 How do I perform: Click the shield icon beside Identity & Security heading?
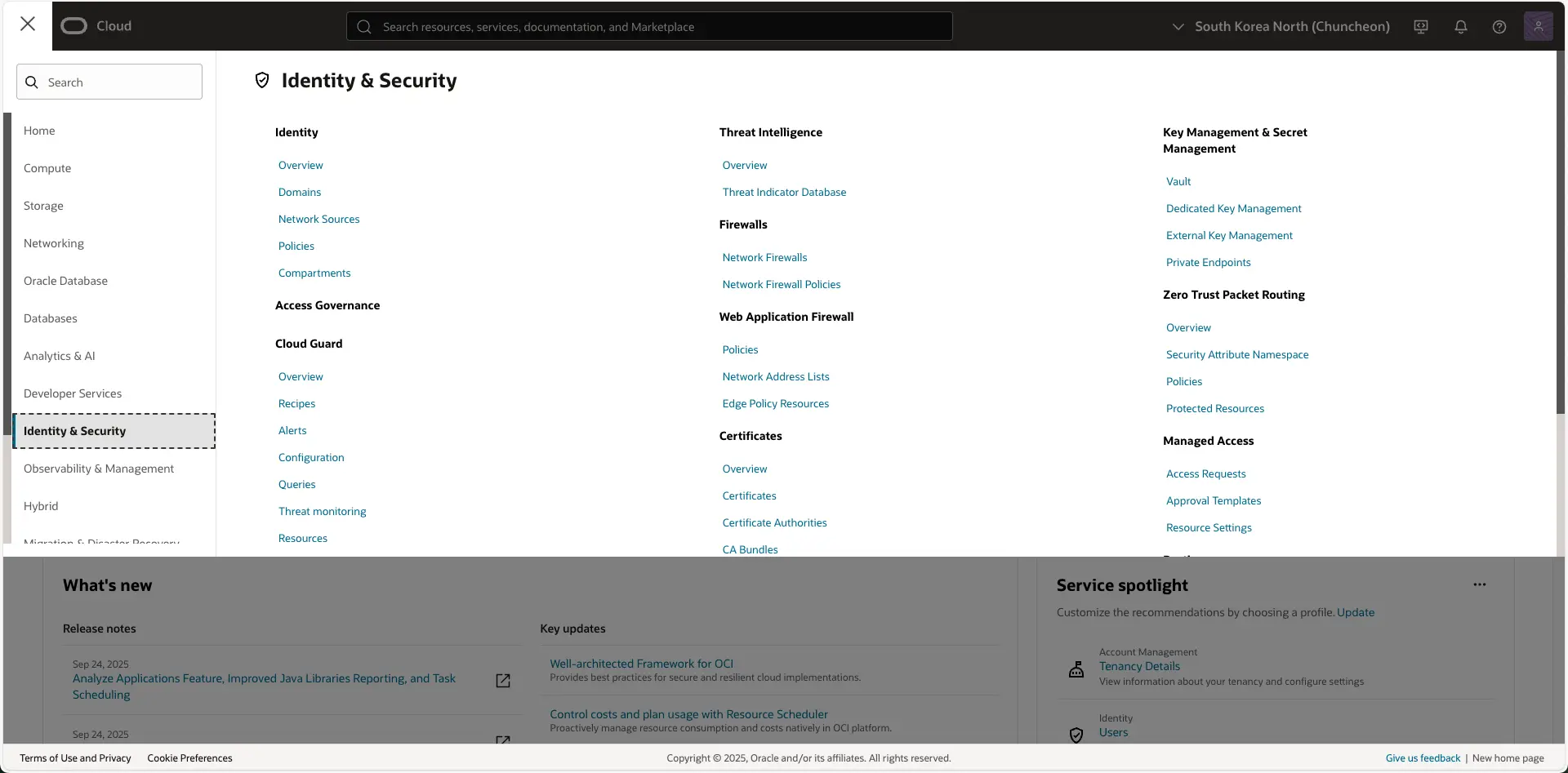coord(262,80)
